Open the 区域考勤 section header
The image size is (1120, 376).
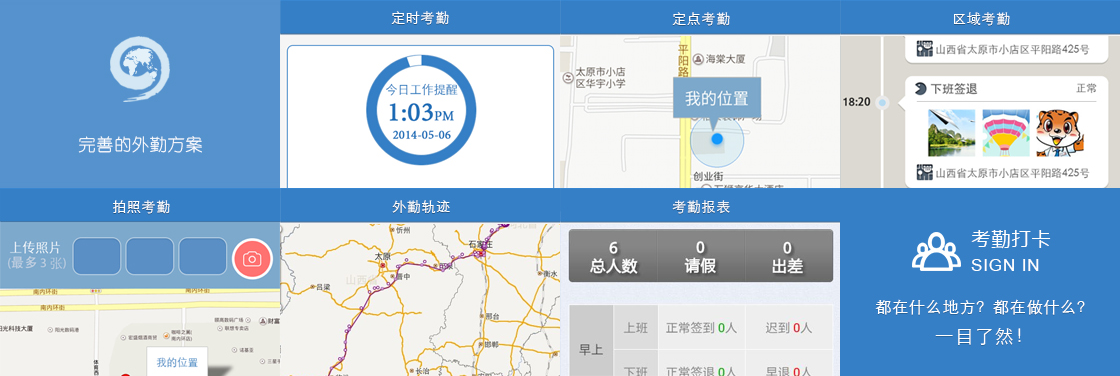(x=980, y=18)
